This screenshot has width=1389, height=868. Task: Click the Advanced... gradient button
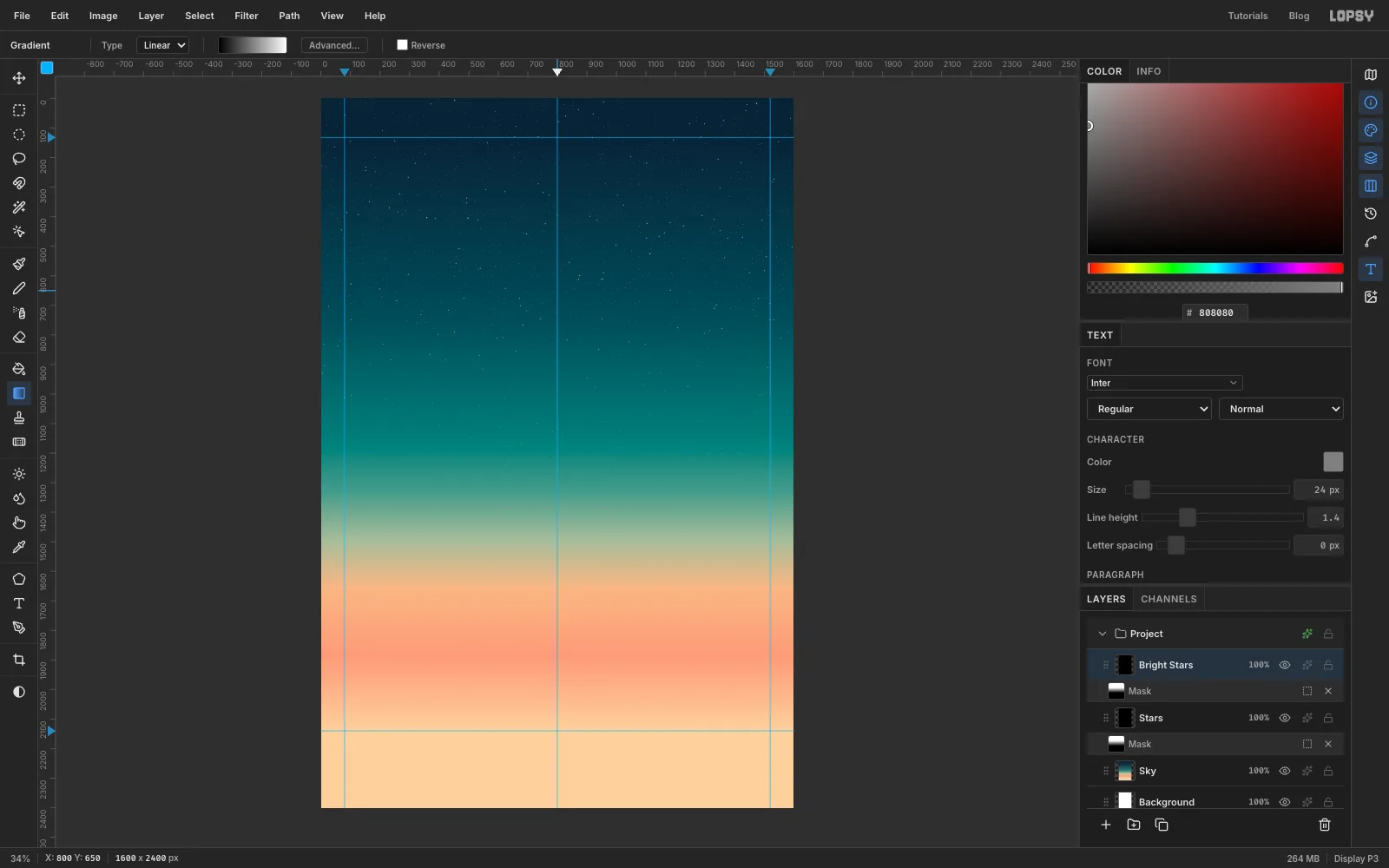[334, 45]
